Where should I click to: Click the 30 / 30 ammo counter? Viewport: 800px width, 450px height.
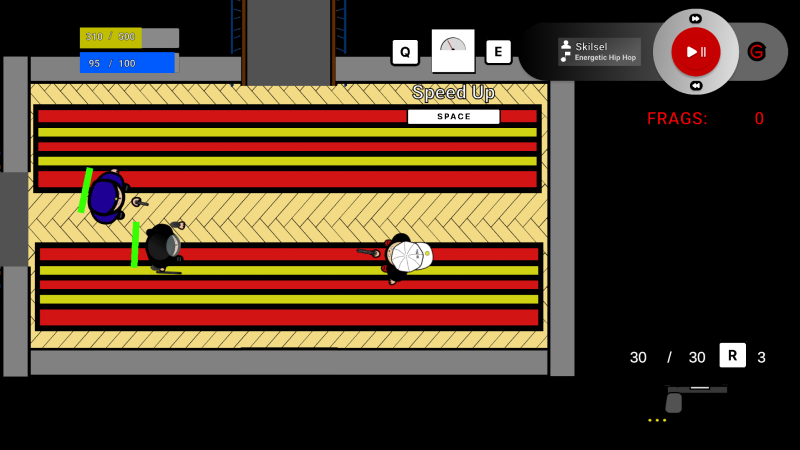667,357
